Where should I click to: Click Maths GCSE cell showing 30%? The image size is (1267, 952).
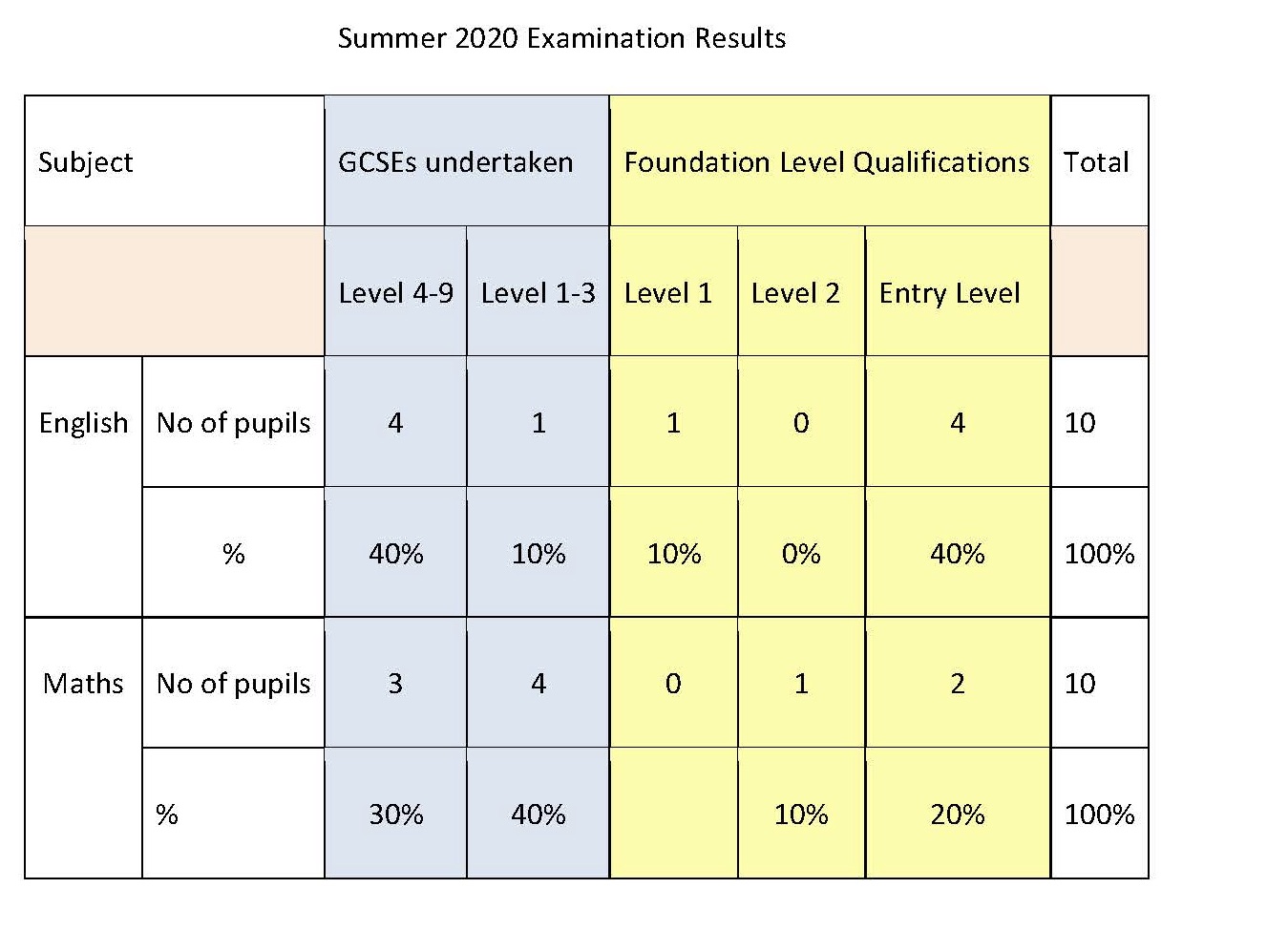(x=395, y=814)
